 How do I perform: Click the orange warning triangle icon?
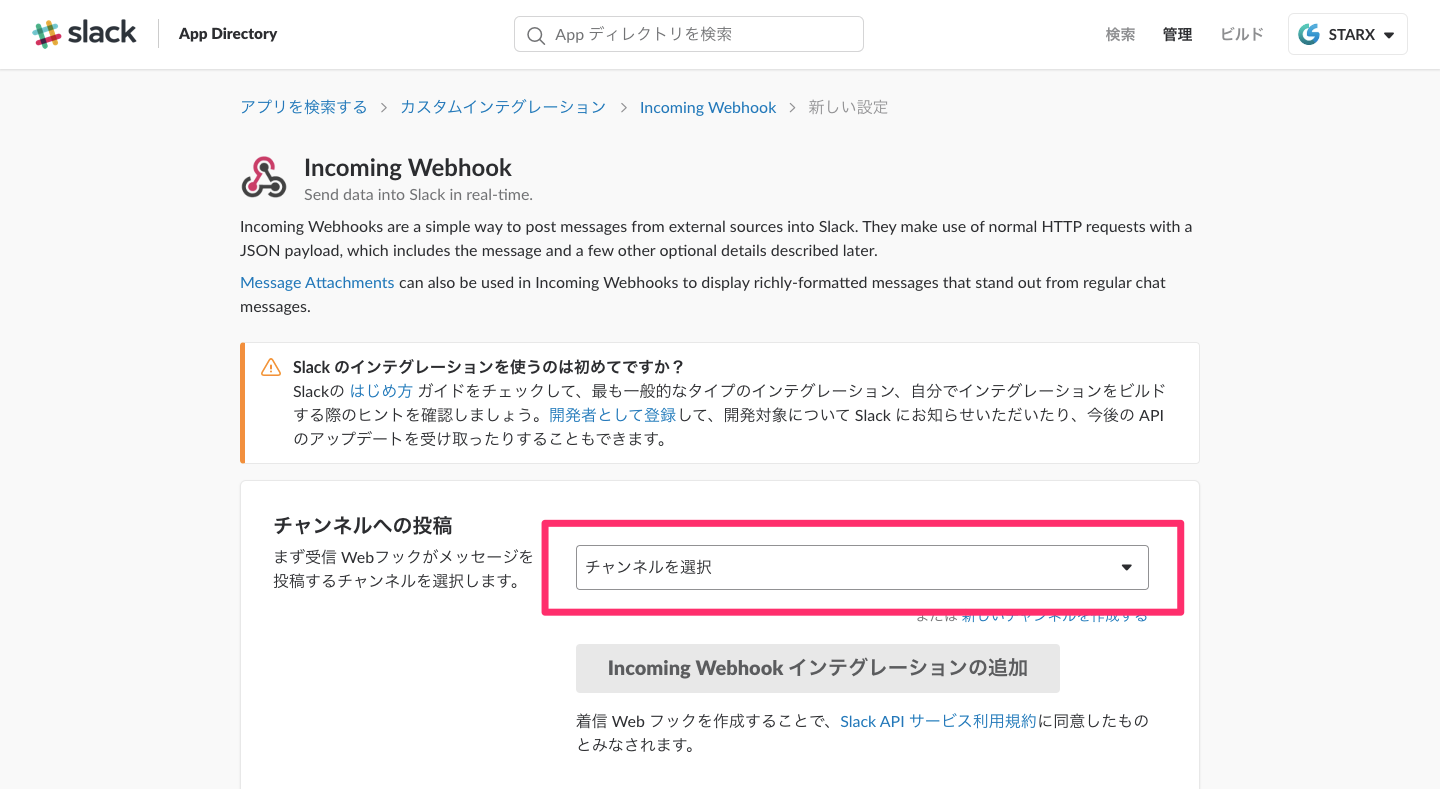[271, 367]
